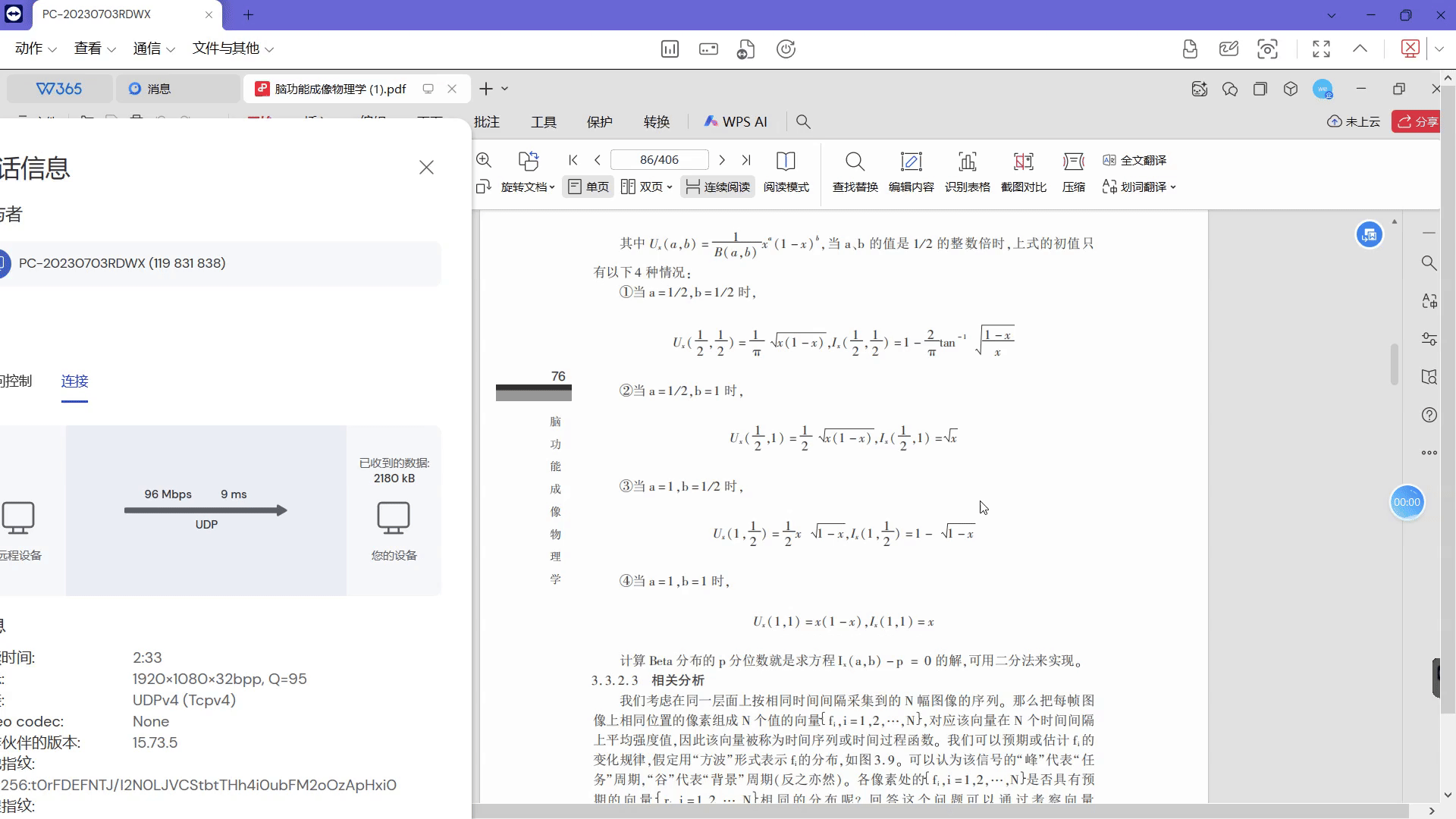Click the Compress PDF icon
This screenshot has width=1456, height=819.
(x=1073, y=162)
